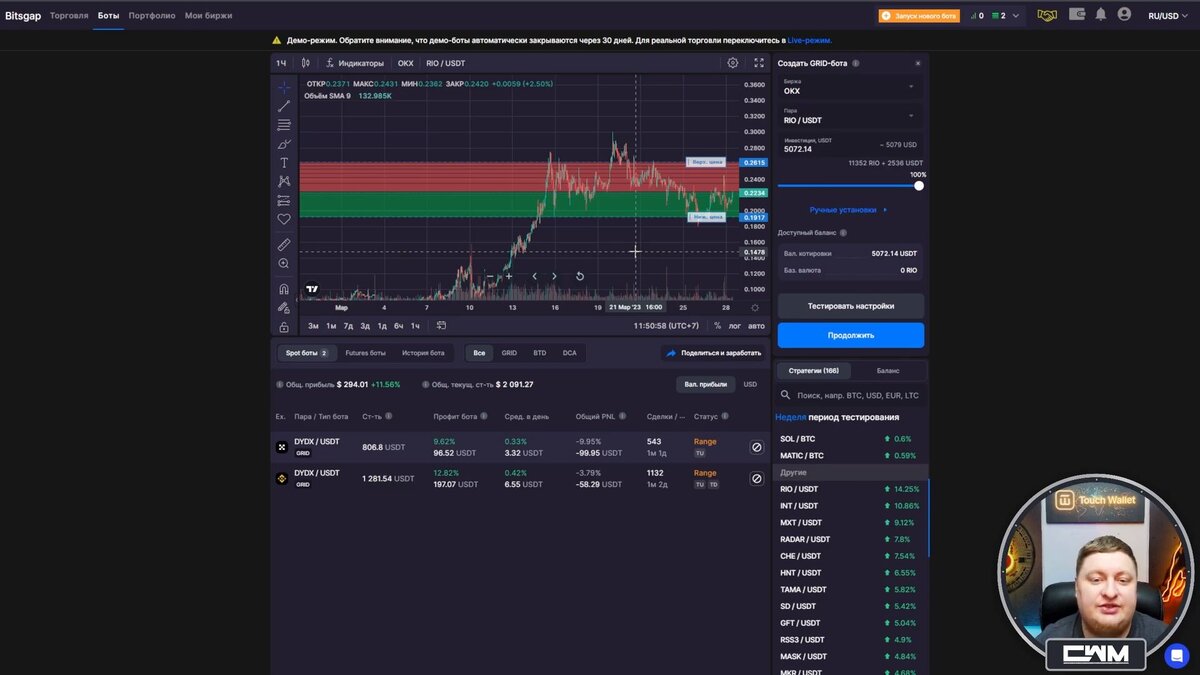Switch to the Futures боты tab
Viewport: 1200px width, 675px height.
[x=365, y=353]
